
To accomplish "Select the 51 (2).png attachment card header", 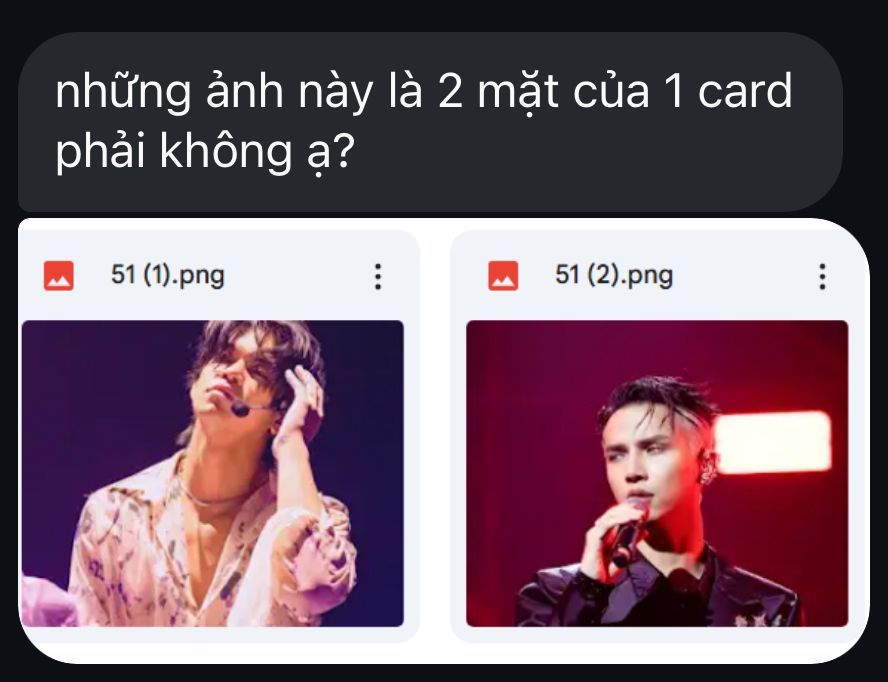I will tap(659, 276).
